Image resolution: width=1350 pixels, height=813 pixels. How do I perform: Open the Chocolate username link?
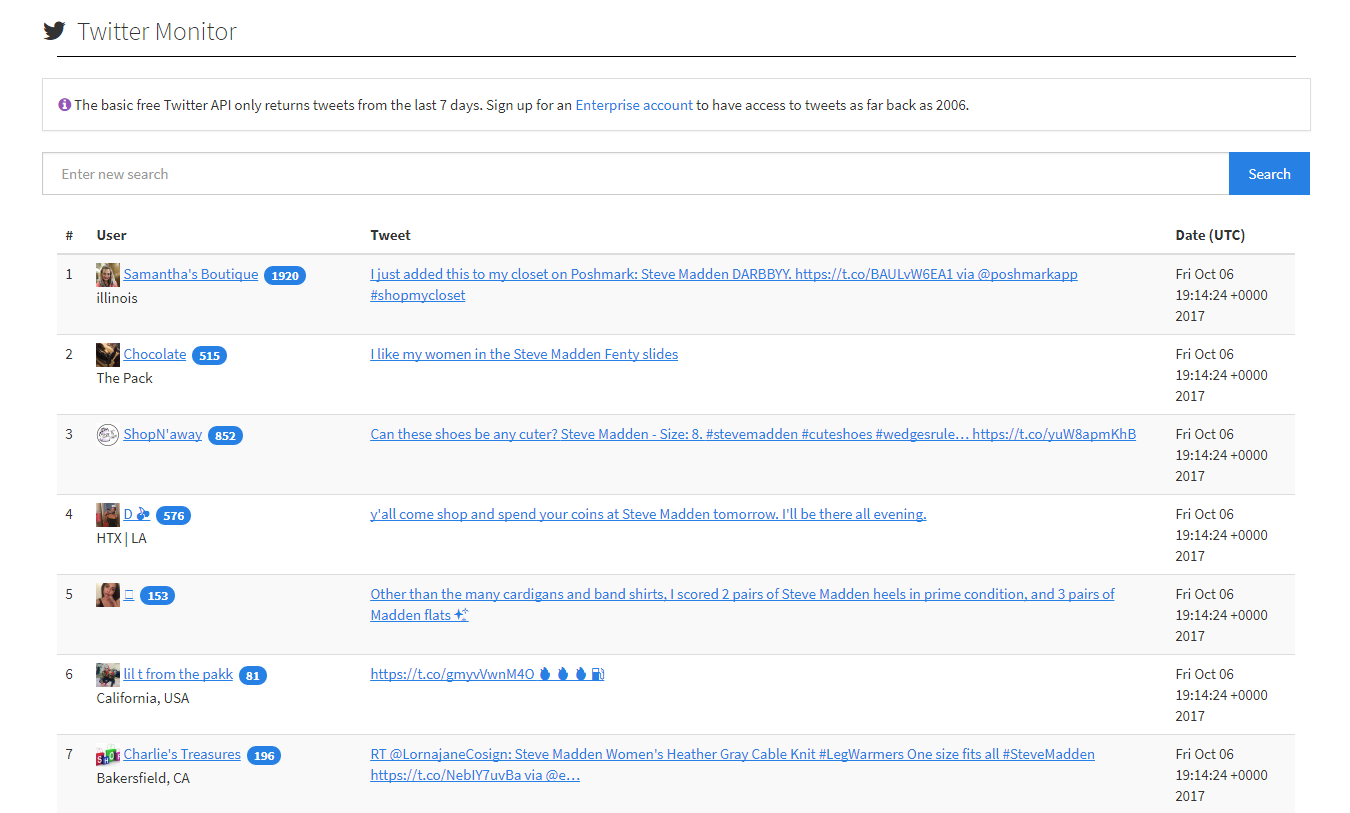155,354
